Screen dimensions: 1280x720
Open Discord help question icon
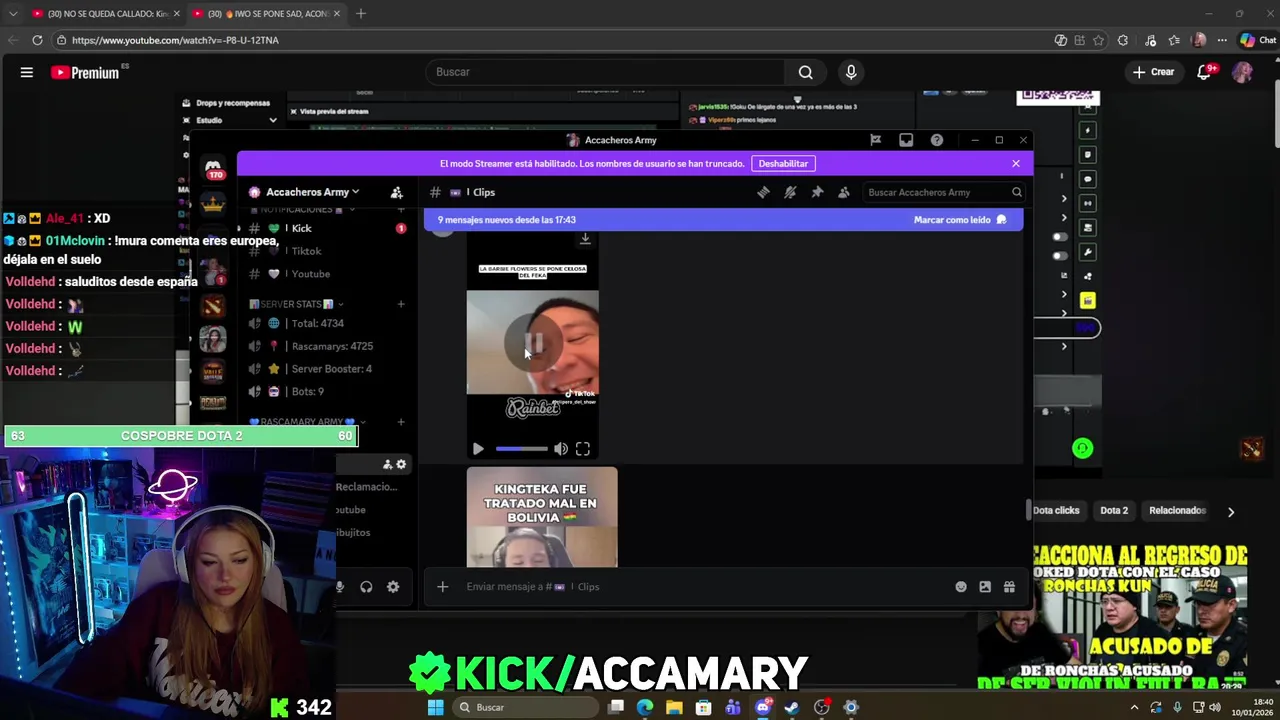[937, 140]
